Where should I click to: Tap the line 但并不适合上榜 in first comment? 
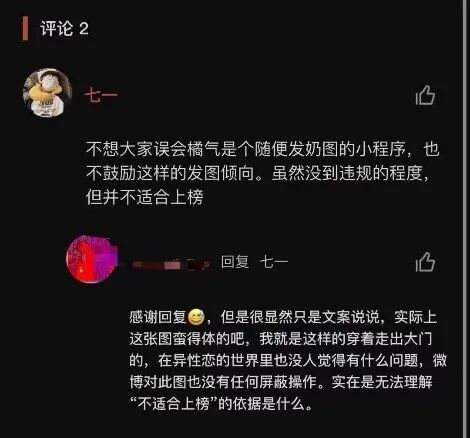(x=144, y=197)
